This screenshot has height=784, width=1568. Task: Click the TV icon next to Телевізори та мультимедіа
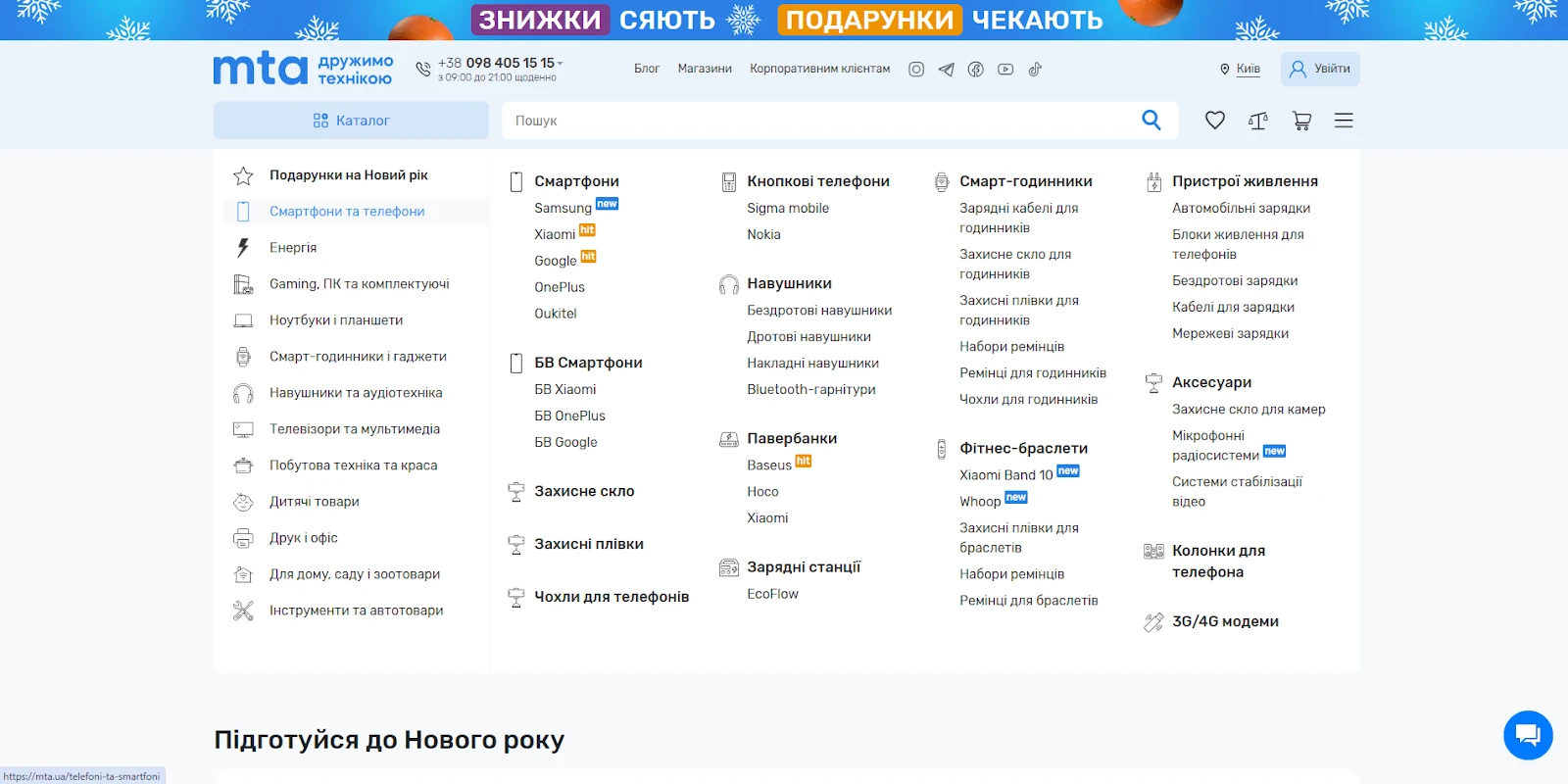pyautogui.click(x=243, y=429)
